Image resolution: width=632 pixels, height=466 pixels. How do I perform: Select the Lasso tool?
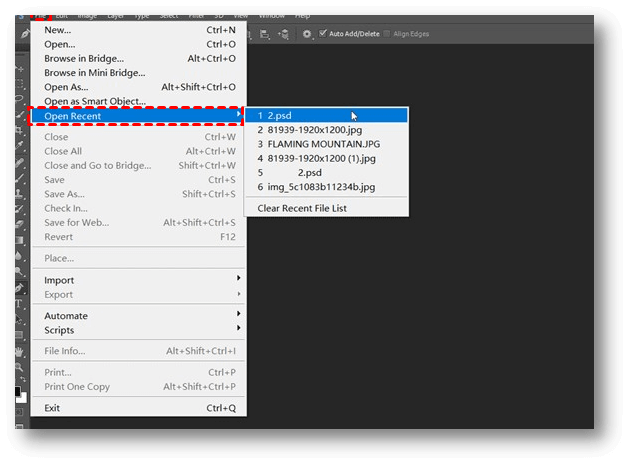click(20, 99)
